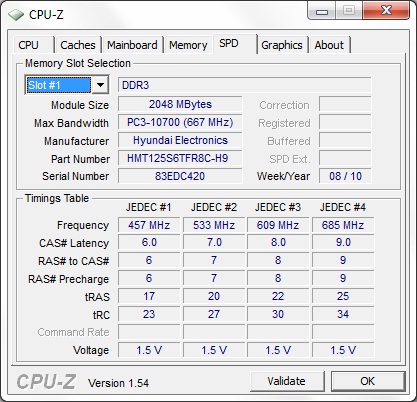
Task: Click the 457 MHz frequency cell
Action: pyautogui.click(x=149, y=225)
